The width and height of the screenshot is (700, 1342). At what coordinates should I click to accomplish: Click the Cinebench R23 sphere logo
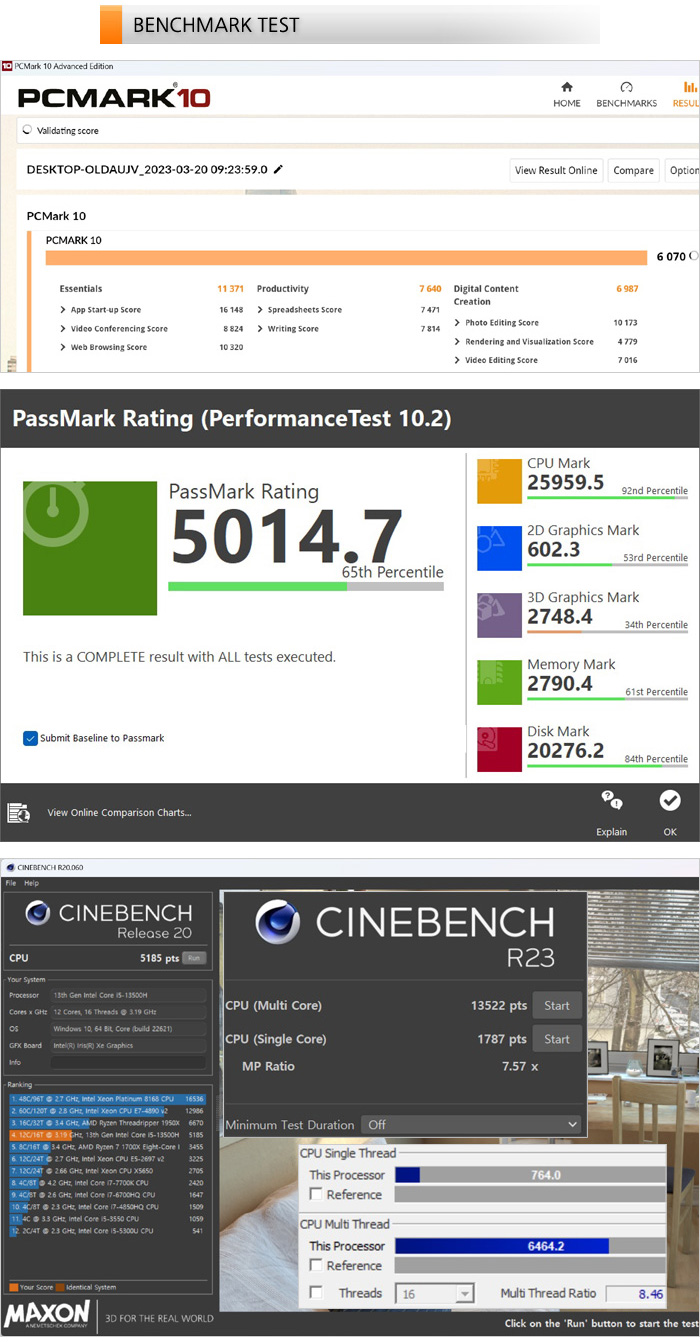(277, 923)
